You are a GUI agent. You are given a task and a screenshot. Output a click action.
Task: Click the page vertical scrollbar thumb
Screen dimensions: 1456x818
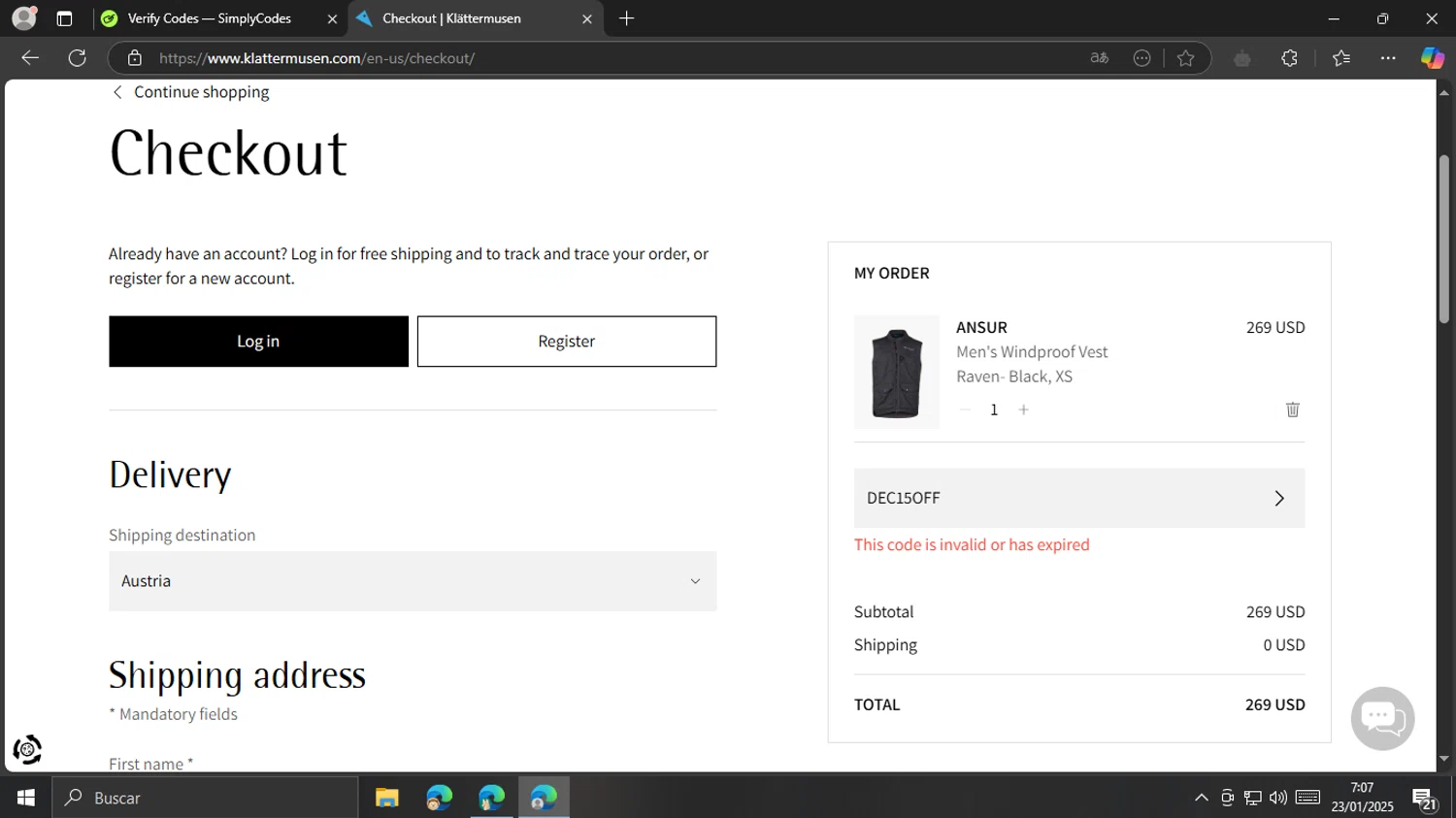click(1443, 239)
